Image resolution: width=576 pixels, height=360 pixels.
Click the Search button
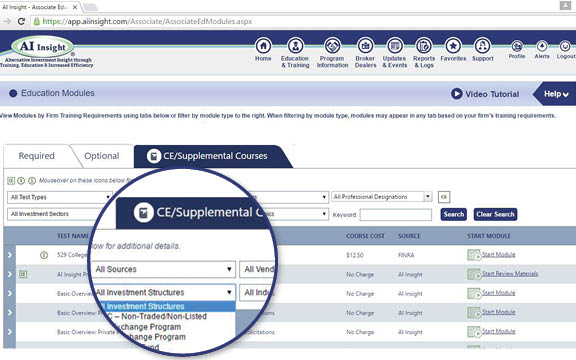coord(454,214)
